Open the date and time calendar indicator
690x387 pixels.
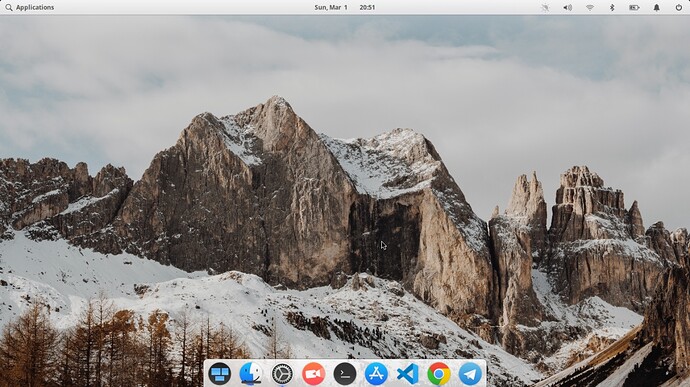(x=345, y=7)
